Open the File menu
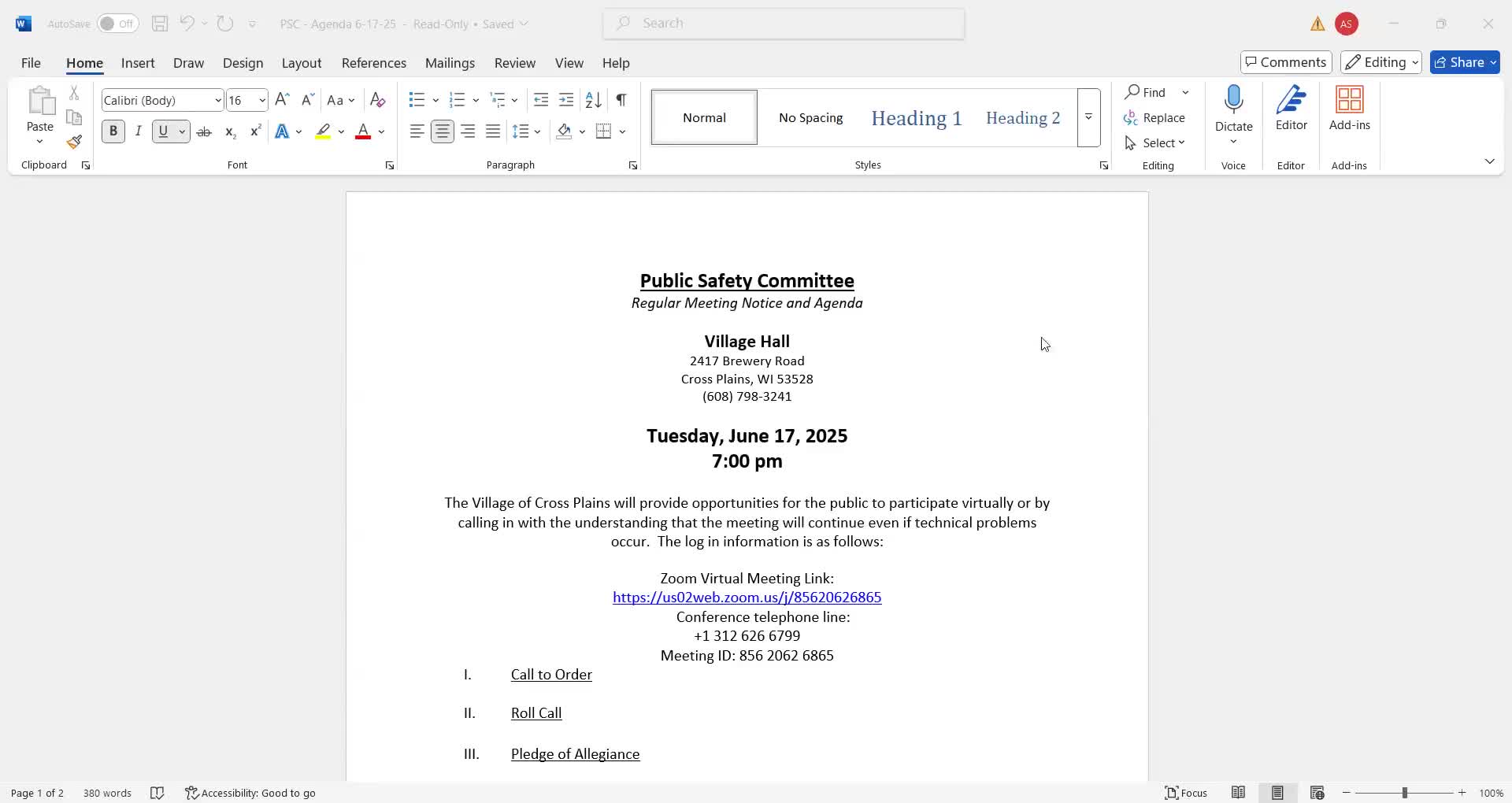The height and width of the screenshot is (803, 1512). (x=31, y=63)
